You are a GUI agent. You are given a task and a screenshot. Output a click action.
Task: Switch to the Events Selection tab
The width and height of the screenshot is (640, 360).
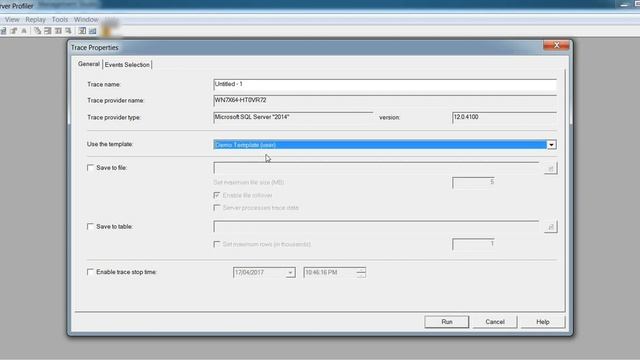click(x=127, y=65)
